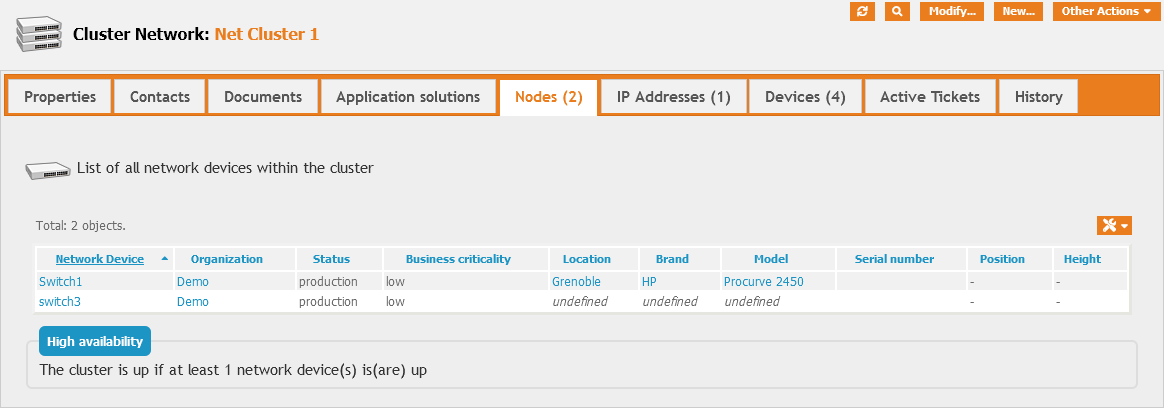Click the magnifier search icon
The height and width of the screenshot is (415, 1164).
tap(897, 11)
